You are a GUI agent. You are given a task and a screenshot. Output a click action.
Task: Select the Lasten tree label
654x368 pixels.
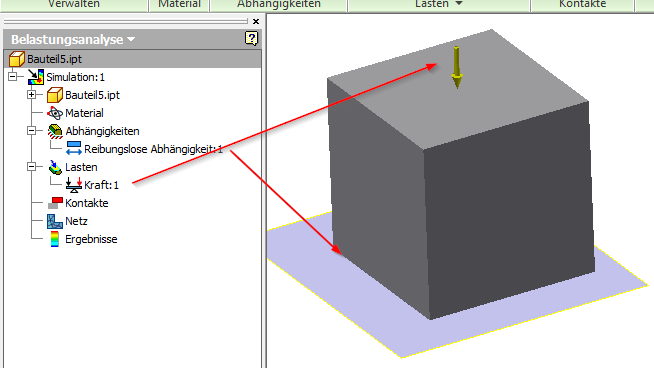coord(81,167)
